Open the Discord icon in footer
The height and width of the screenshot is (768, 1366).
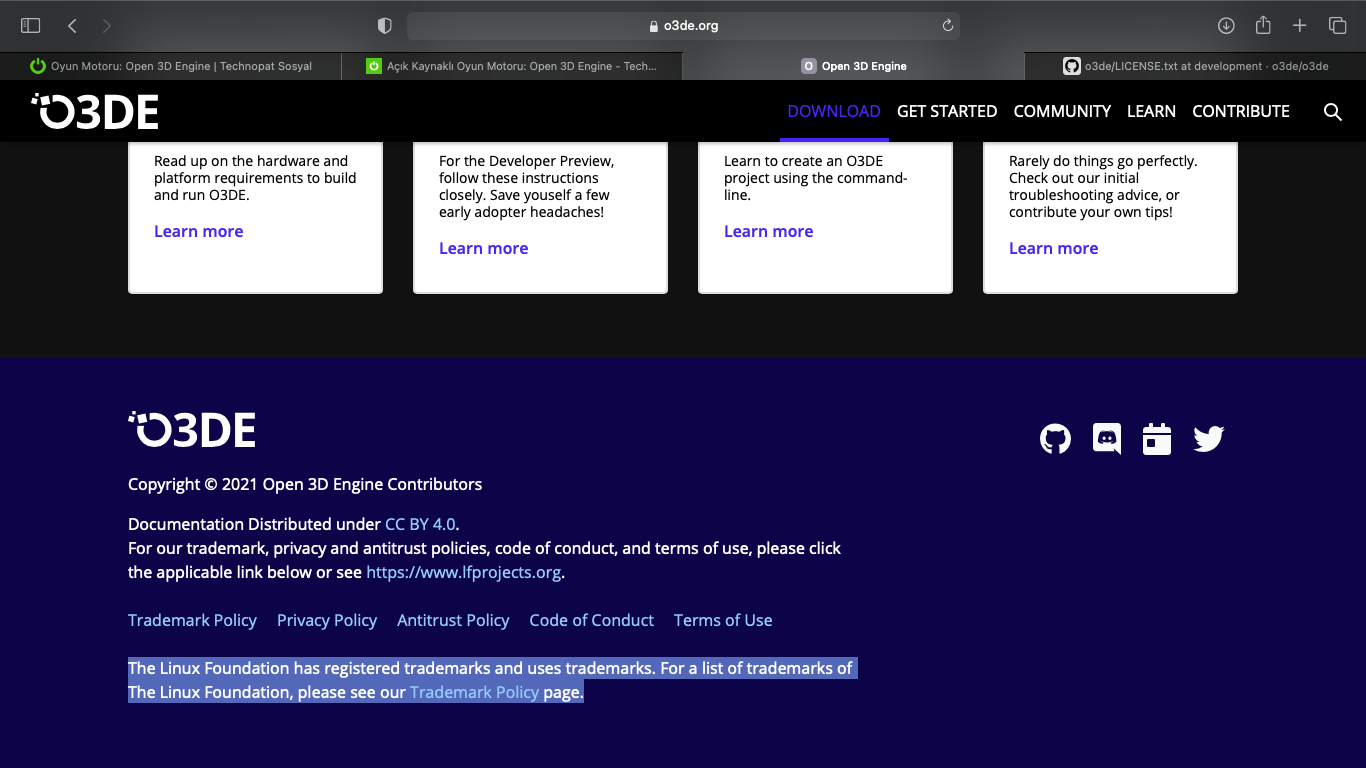pyautogui.click(x=1107, y=439)
